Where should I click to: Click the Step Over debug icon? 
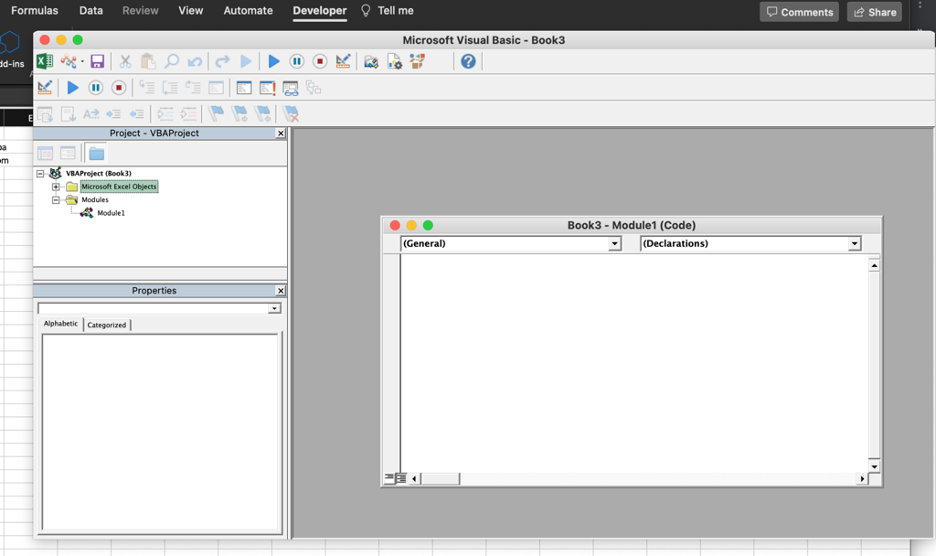pyautogui.click(x=170, y=88)
